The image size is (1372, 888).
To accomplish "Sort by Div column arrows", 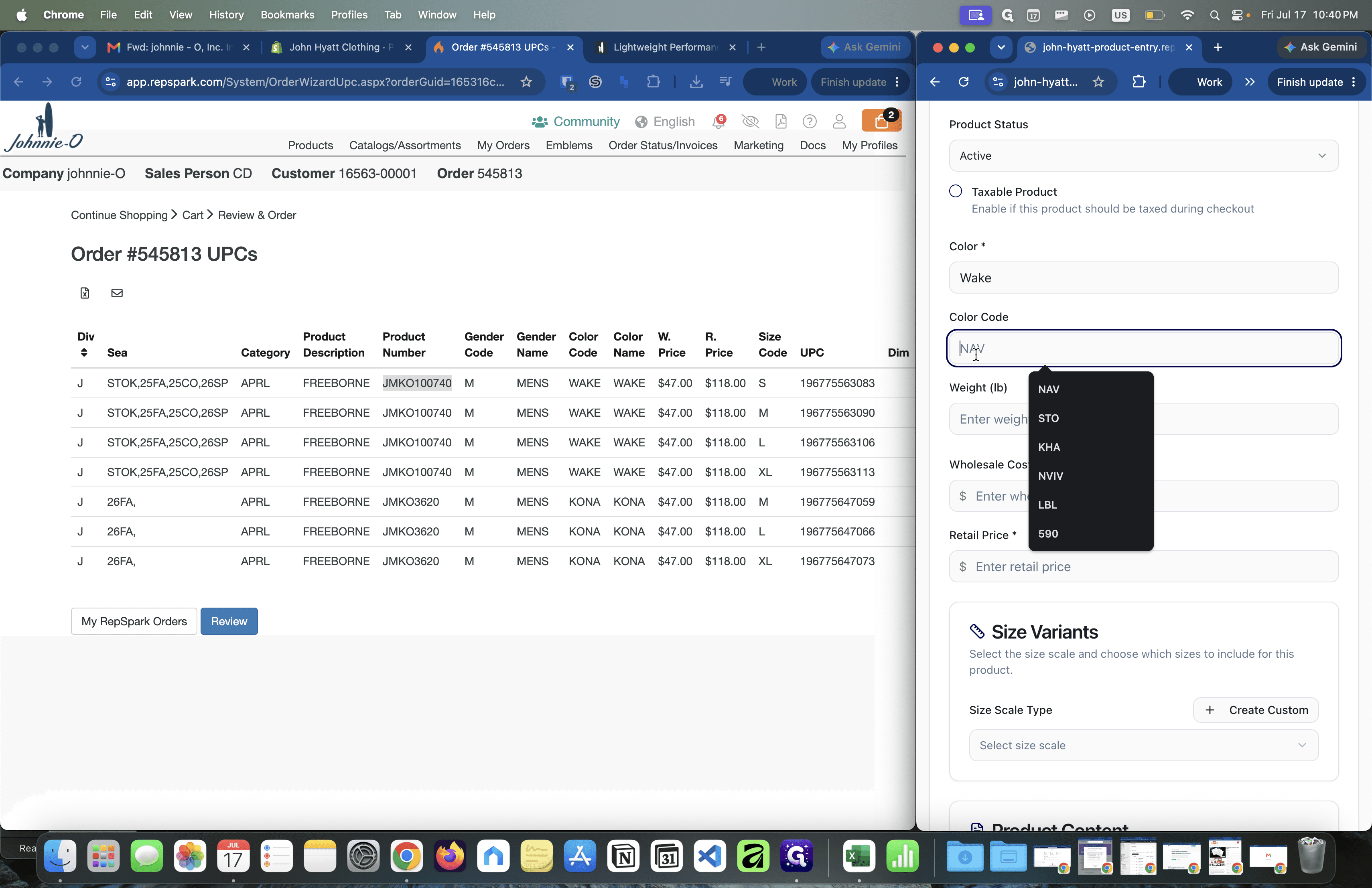I will pos(84,352).
